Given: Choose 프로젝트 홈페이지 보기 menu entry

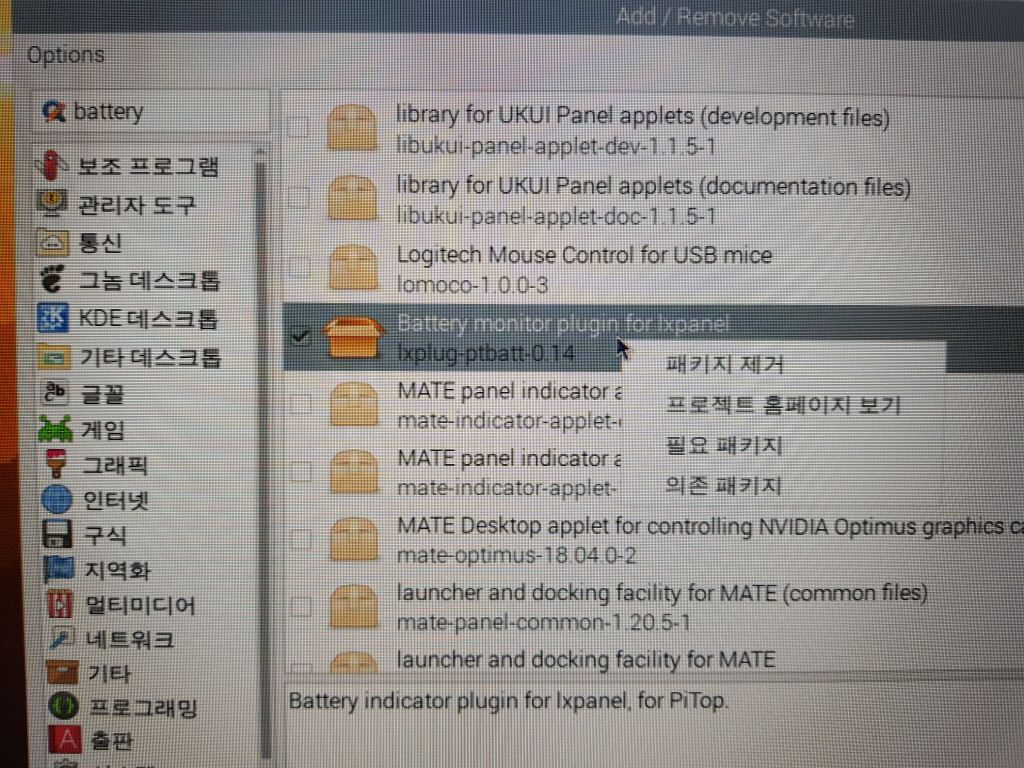Looking at the screenshot, I should click(x=784, y=405).
